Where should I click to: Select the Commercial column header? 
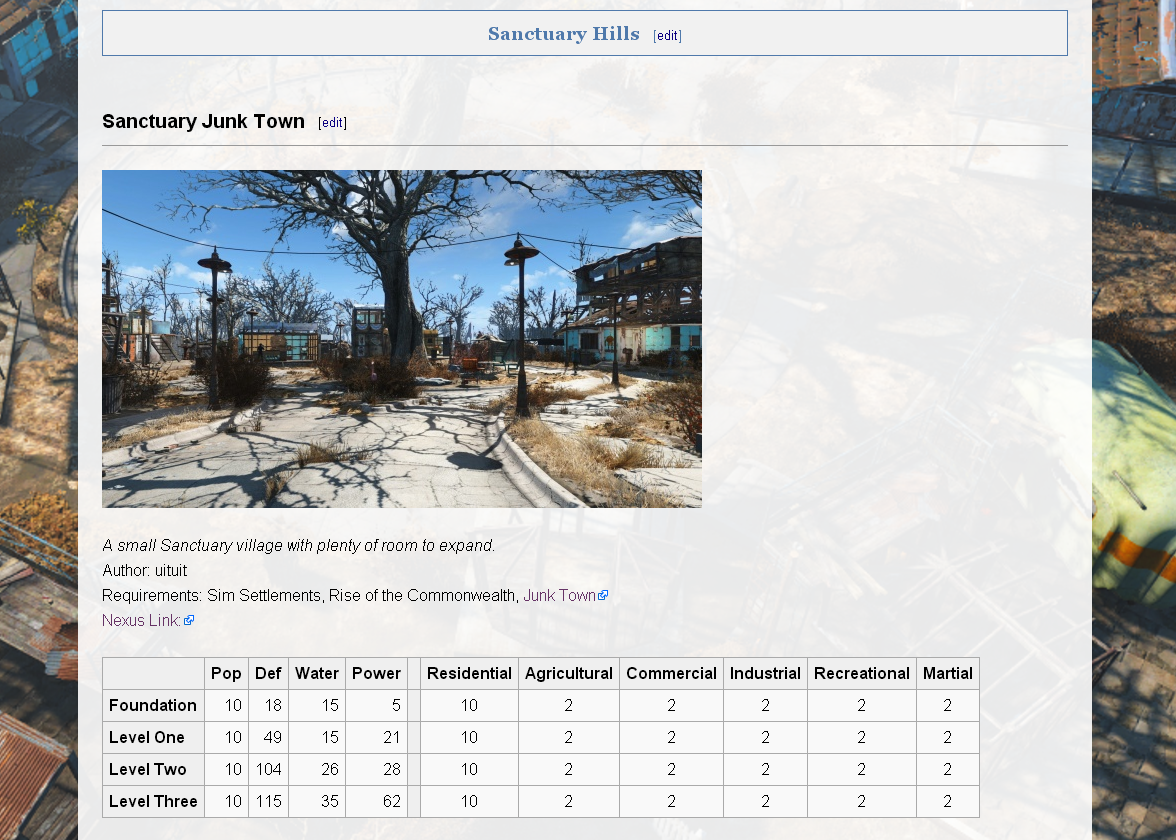click(671, 674)
